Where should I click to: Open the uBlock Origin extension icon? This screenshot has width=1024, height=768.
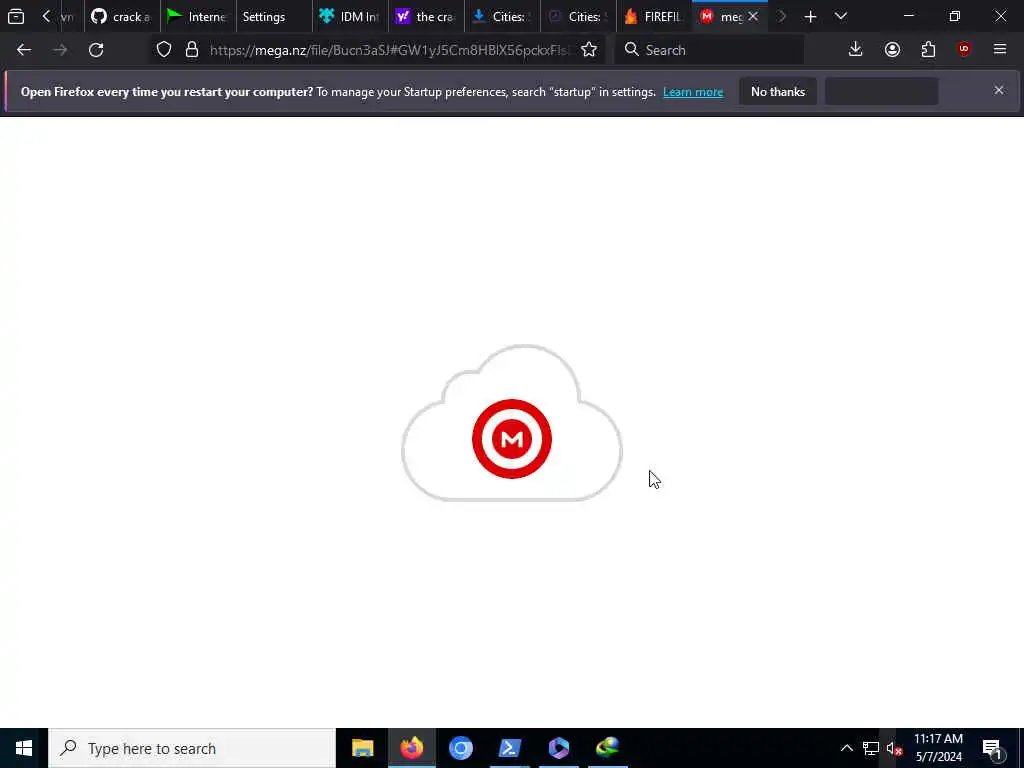point(964,50)
